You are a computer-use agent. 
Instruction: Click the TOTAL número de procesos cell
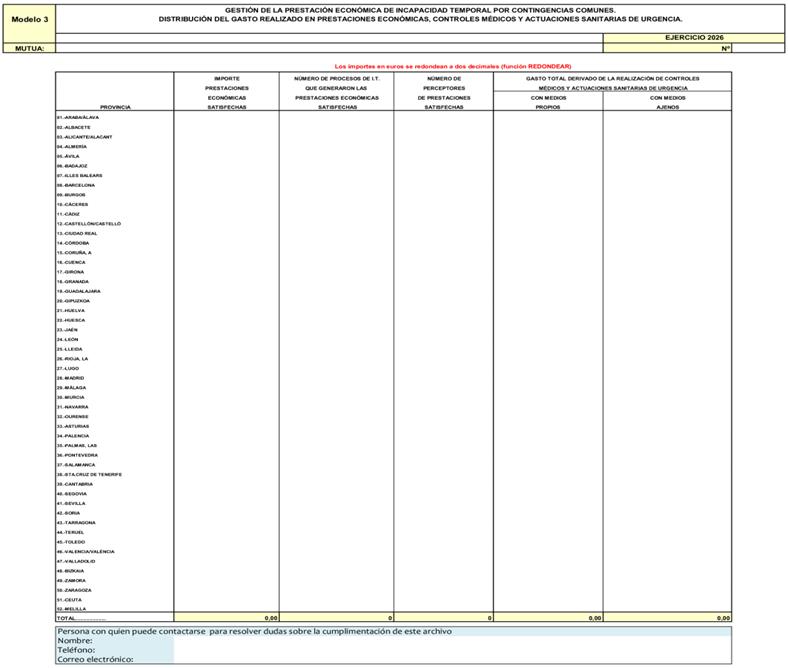click(x=337, y=618)
